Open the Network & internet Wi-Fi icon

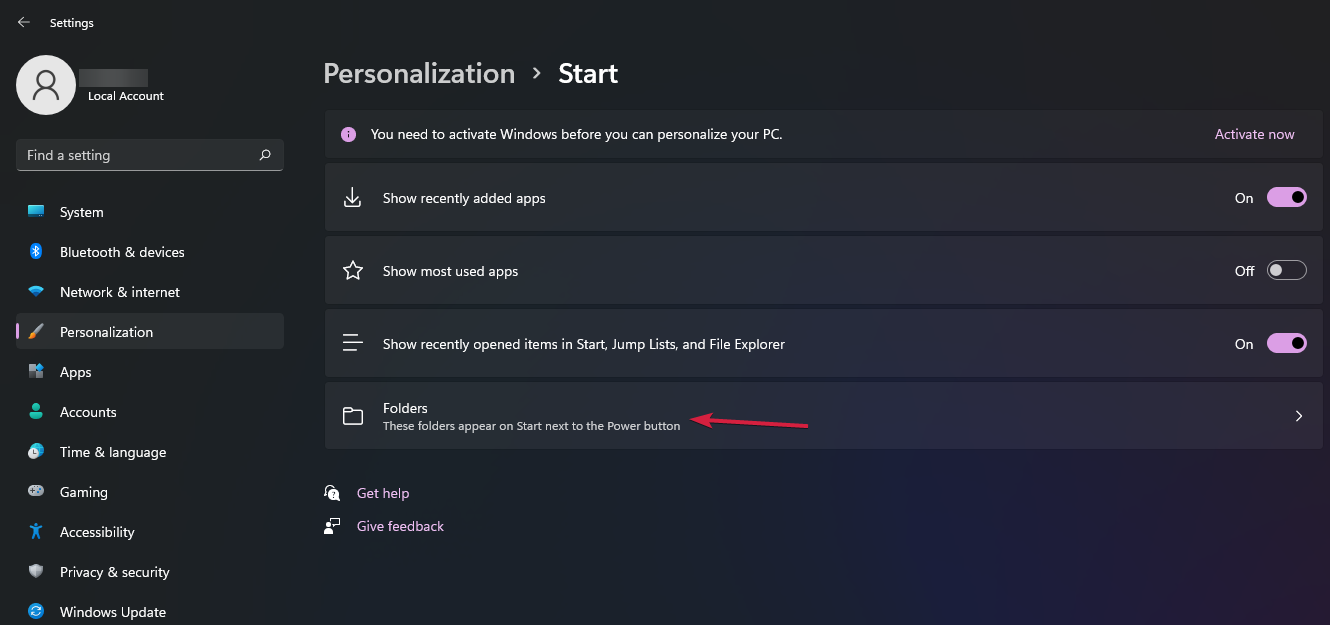coord(36,292)
